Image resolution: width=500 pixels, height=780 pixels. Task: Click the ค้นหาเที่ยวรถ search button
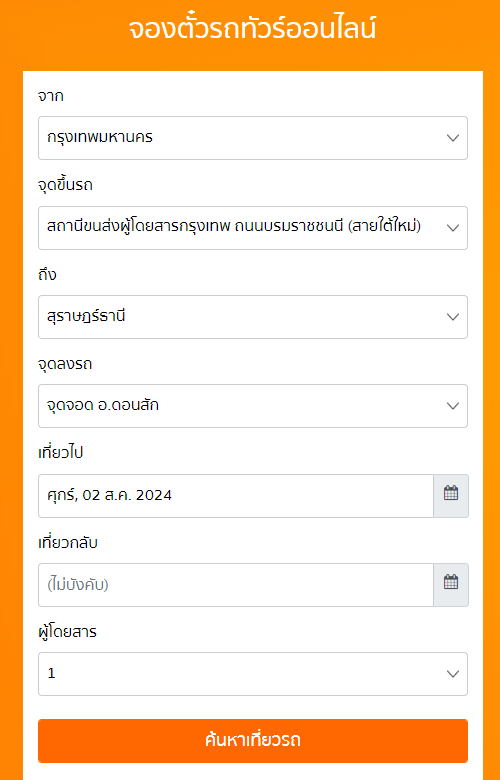click(x=253, y=741)
